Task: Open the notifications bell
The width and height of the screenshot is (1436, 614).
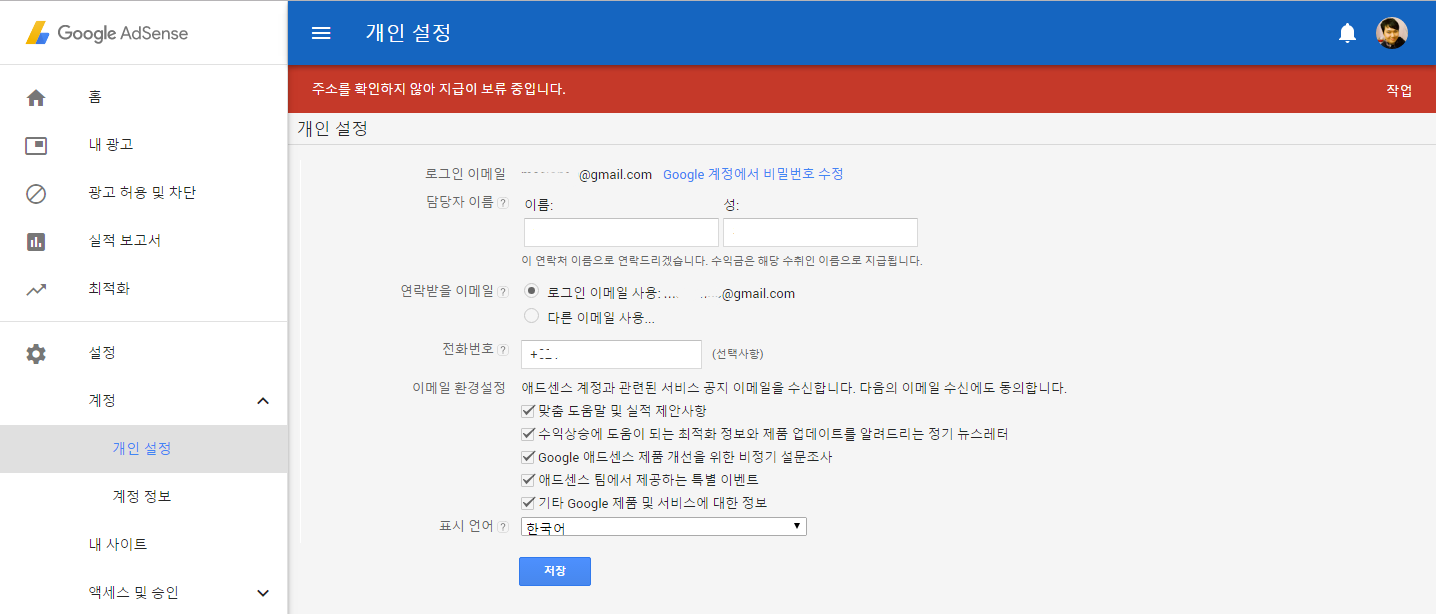Action: click(x=1347, y=33)
